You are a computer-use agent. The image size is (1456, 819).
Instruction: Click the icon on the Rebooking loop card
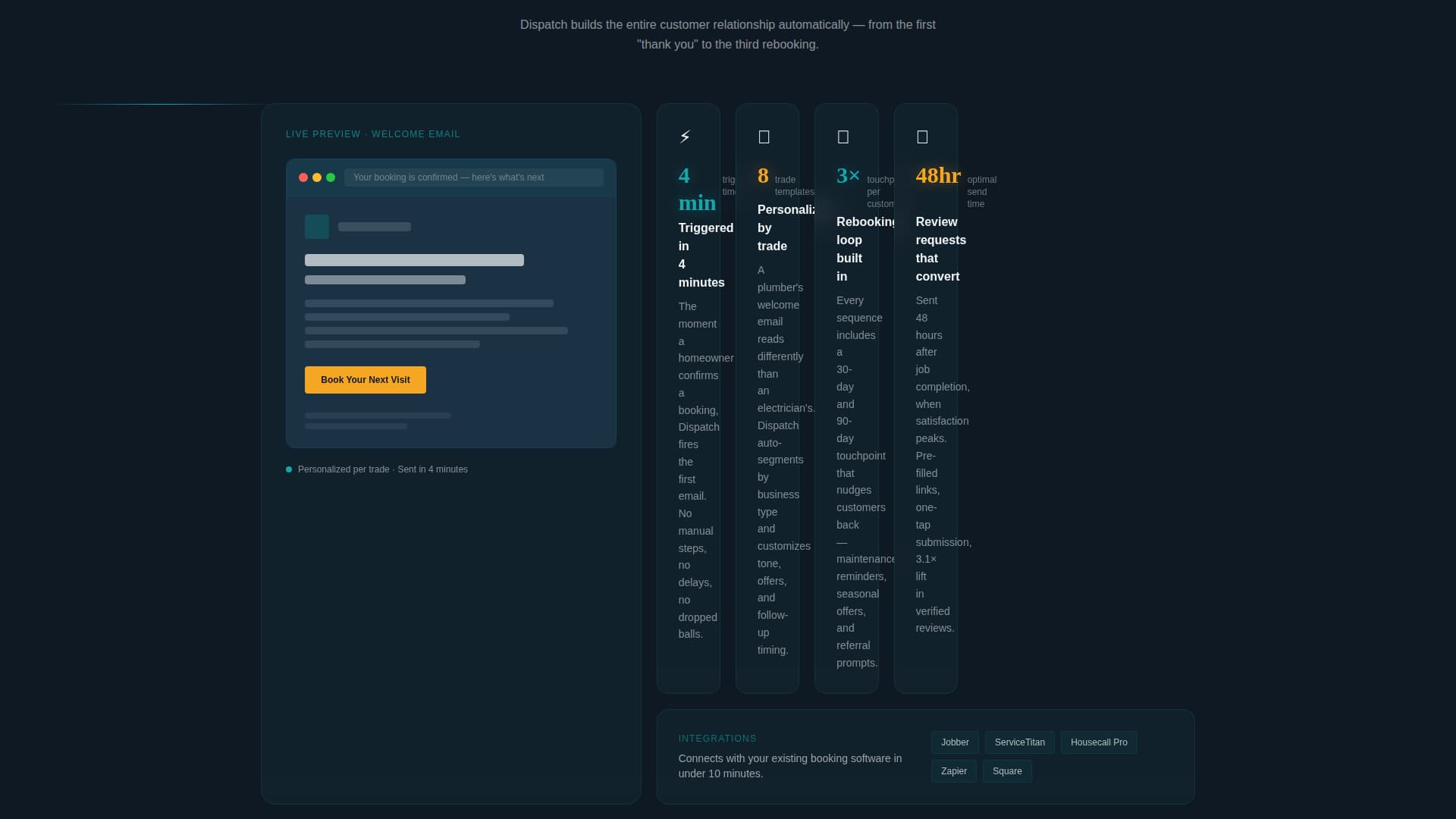pyautogui.click(x=843, y=136)
